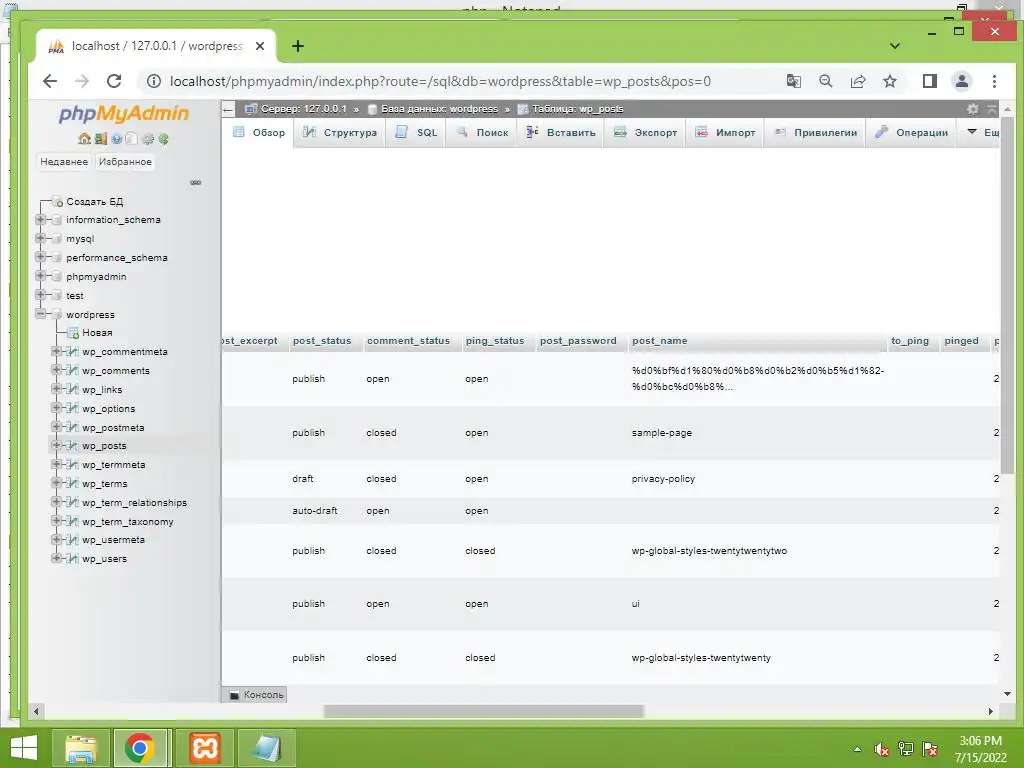1024x768 pixels.
Task: Open the Экспорт tab
Action: click(x=645, y=133)
